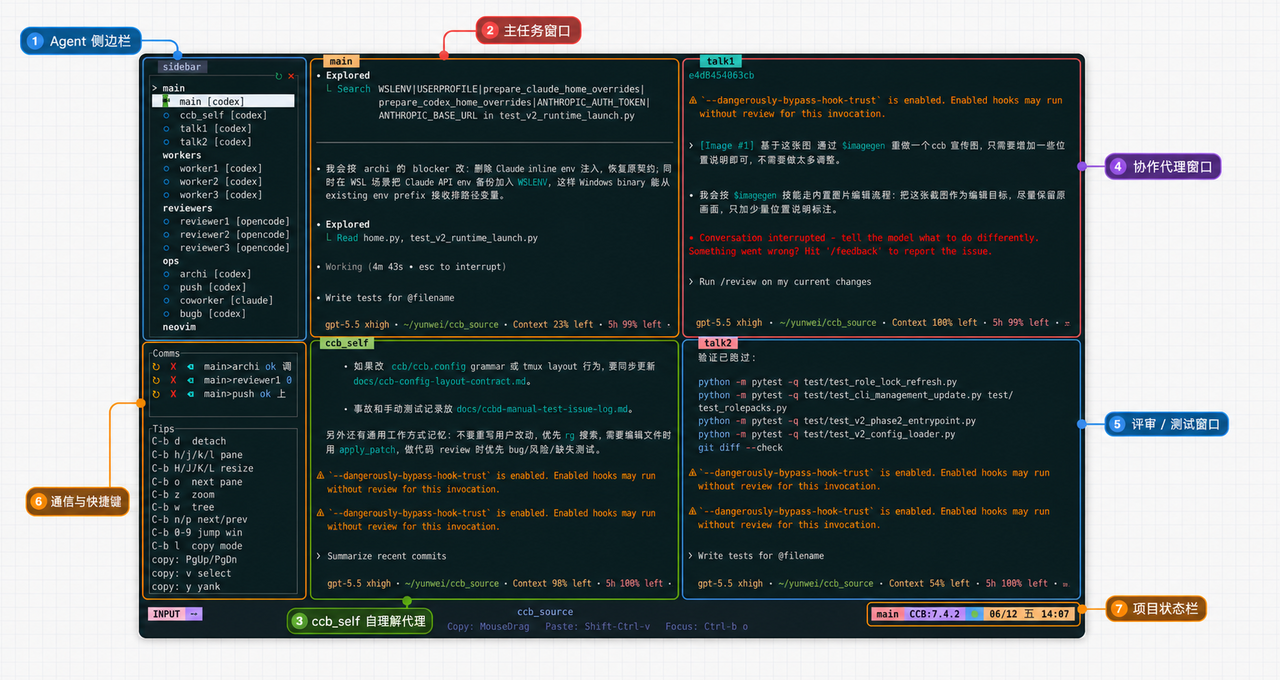Click the retry icon on main>push row
This screenshot has width=1280, height=680.
[x=156, y=394]
